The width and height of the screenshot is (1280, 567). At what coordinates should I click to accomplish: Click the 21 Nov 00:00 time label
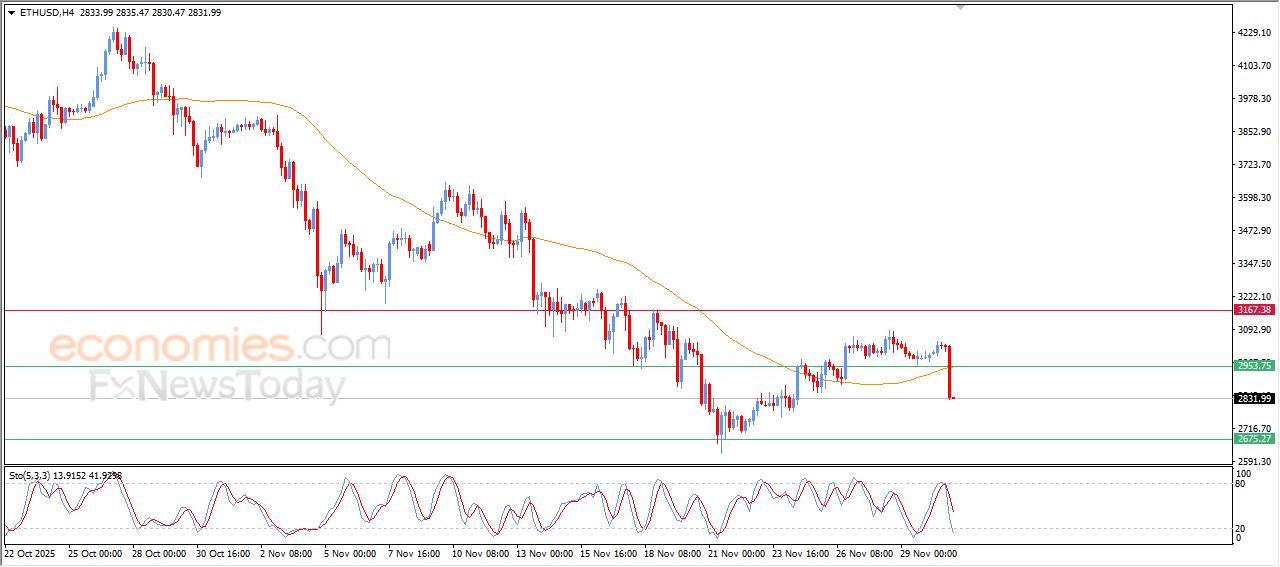(x=735, y=552)
